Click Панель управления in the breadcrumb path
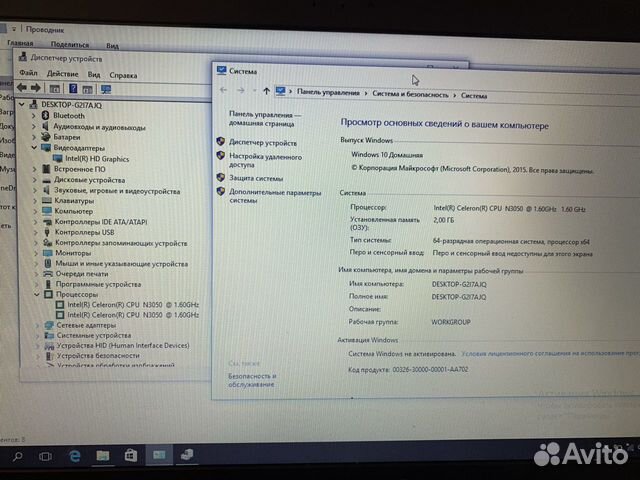Image resolution: width=640 pixels, height=480 pixels. pyautogui.click(x=328, y=93)
